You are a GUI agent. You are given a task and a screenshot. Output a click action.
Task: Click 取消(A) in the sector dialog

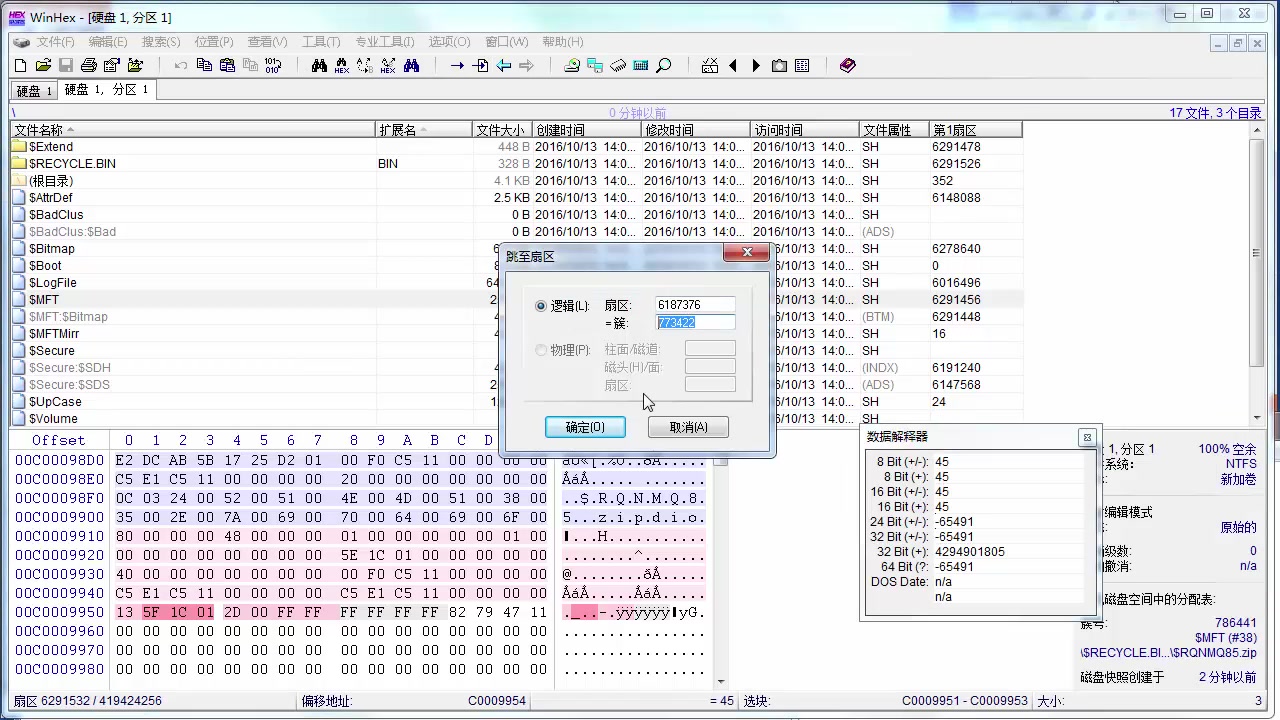(688, 427)
